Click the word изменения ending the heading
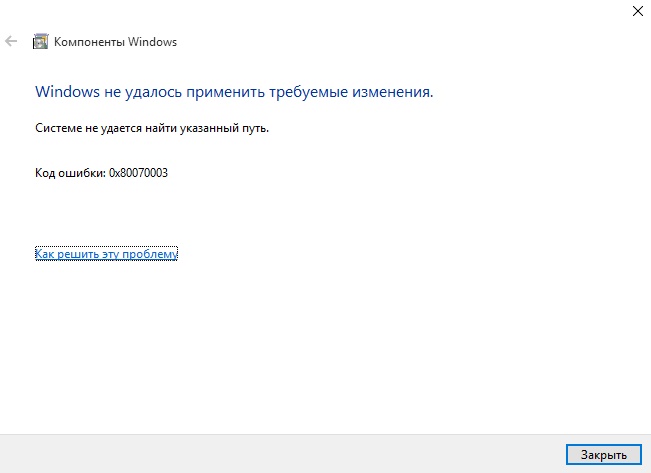 click(x=392, y=92)
